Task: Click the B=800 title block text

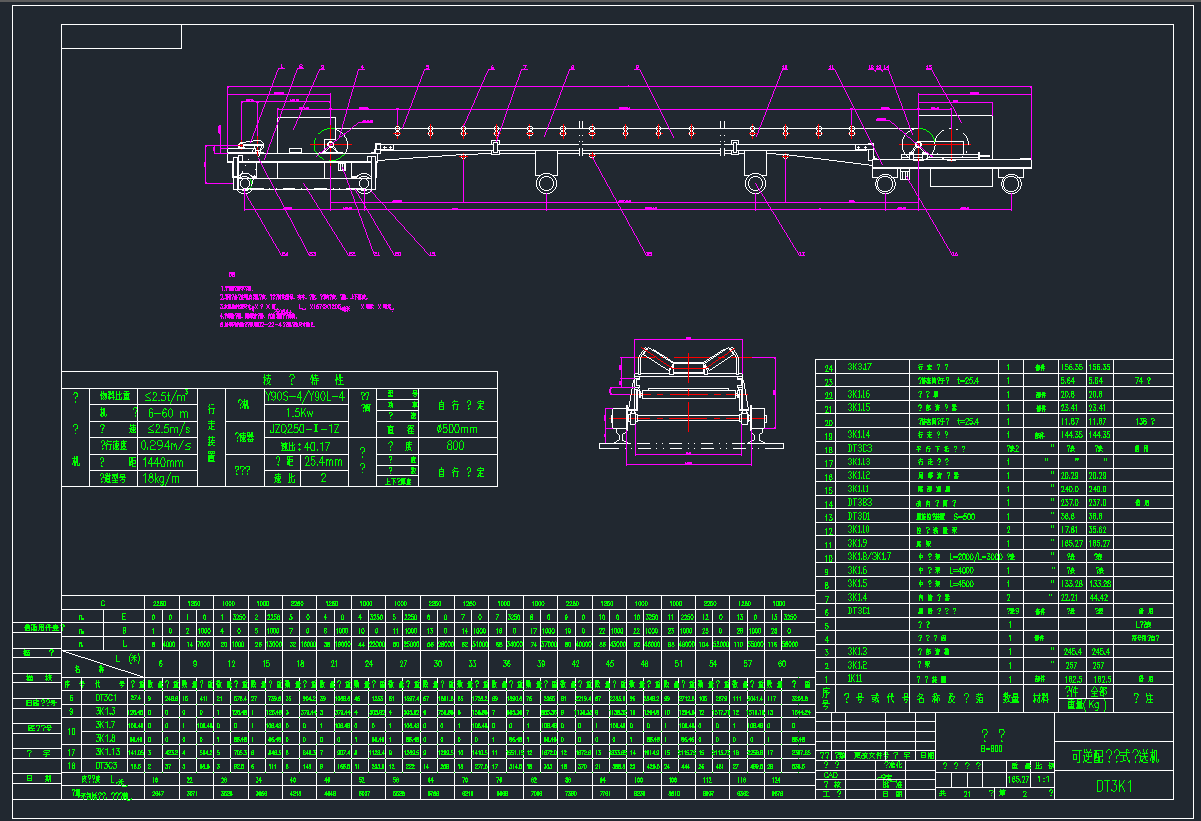Action: coord(991,748)
